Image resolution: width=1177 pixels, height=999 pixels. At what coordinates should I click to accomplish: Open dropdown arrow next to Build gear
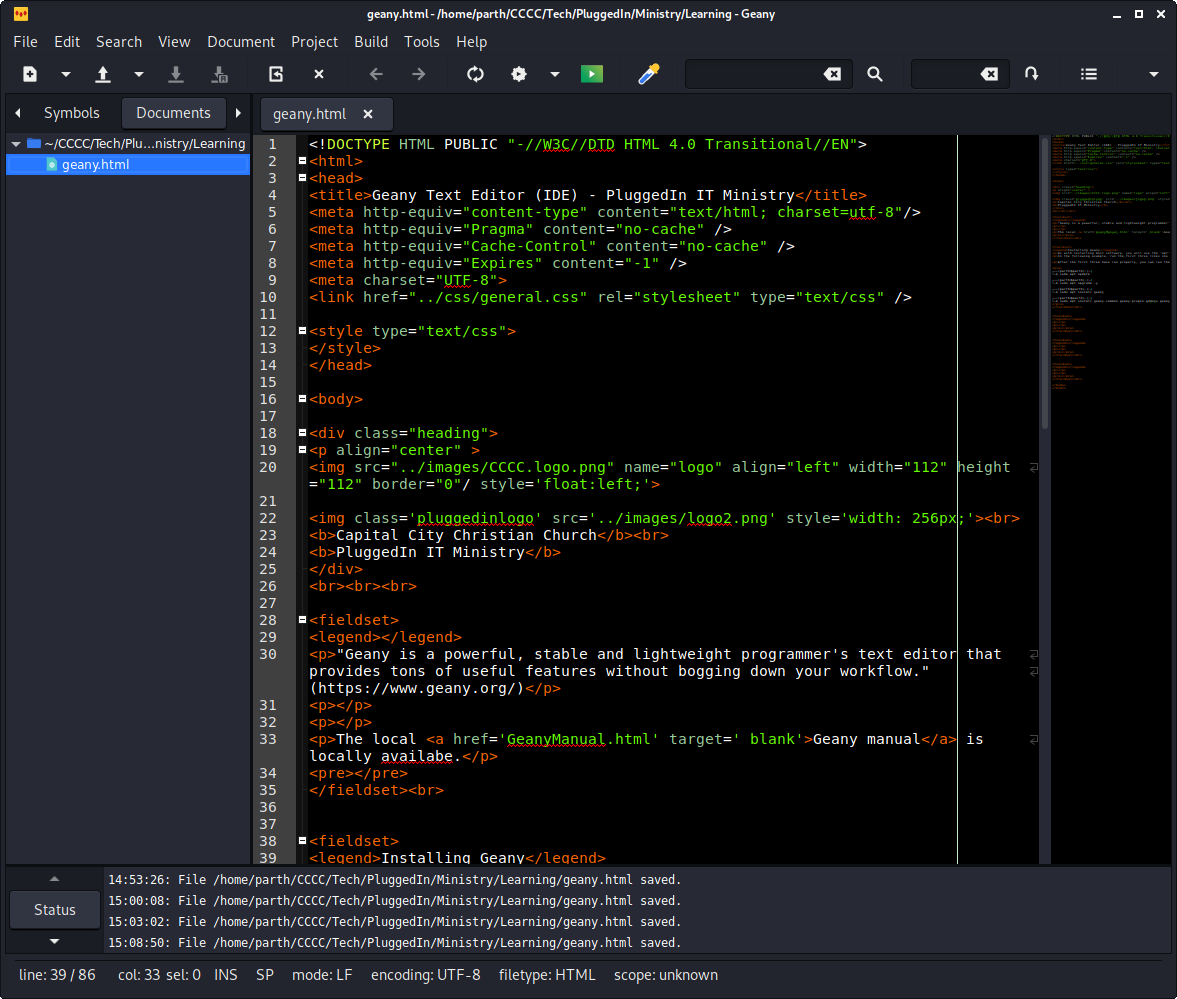tap(554, 74)
